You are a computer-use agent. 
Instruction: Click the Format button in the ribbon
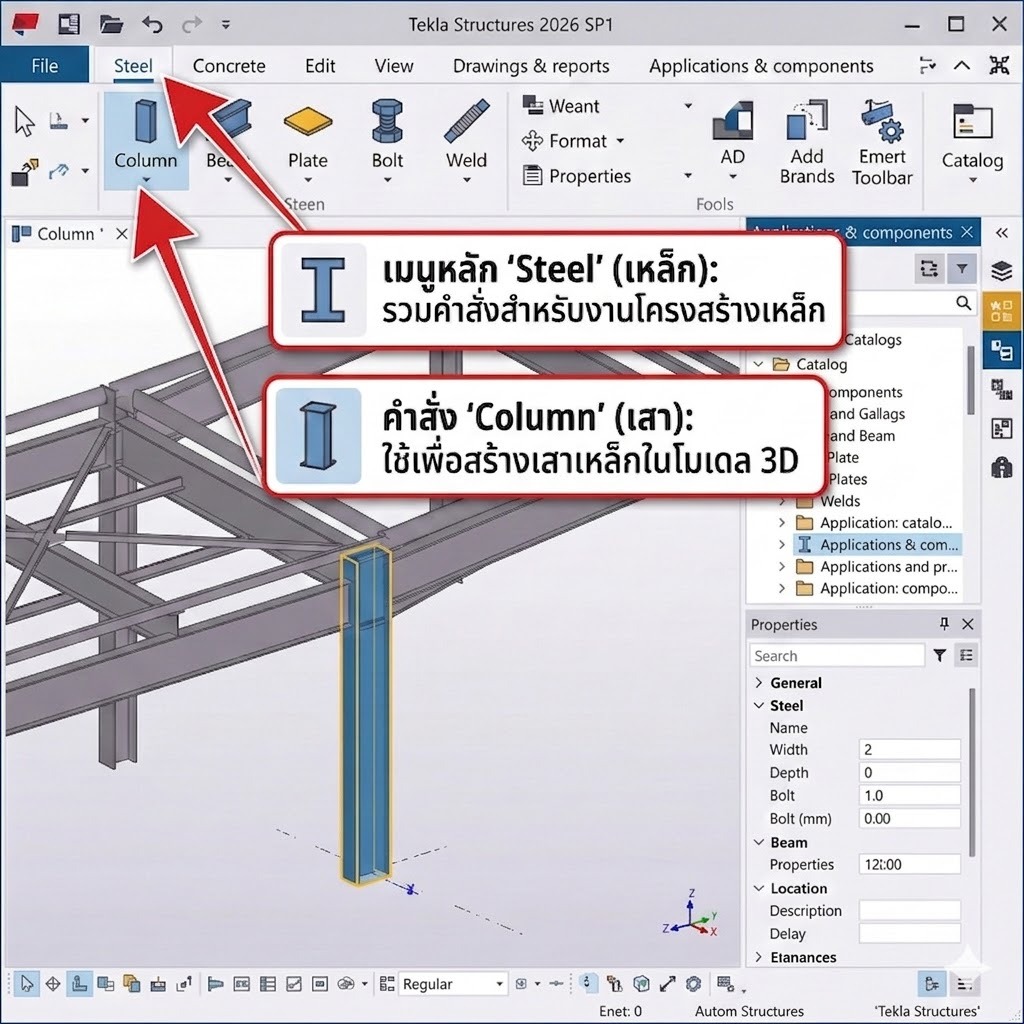(x=566, y=140)
